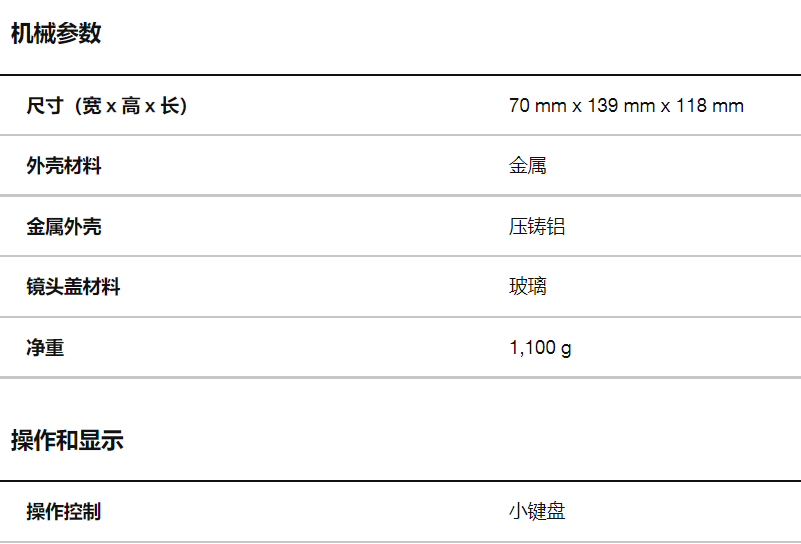This screenshot has width=801, height=544.
Task: Click the 小键盘 value text
Action: point(537,512)
